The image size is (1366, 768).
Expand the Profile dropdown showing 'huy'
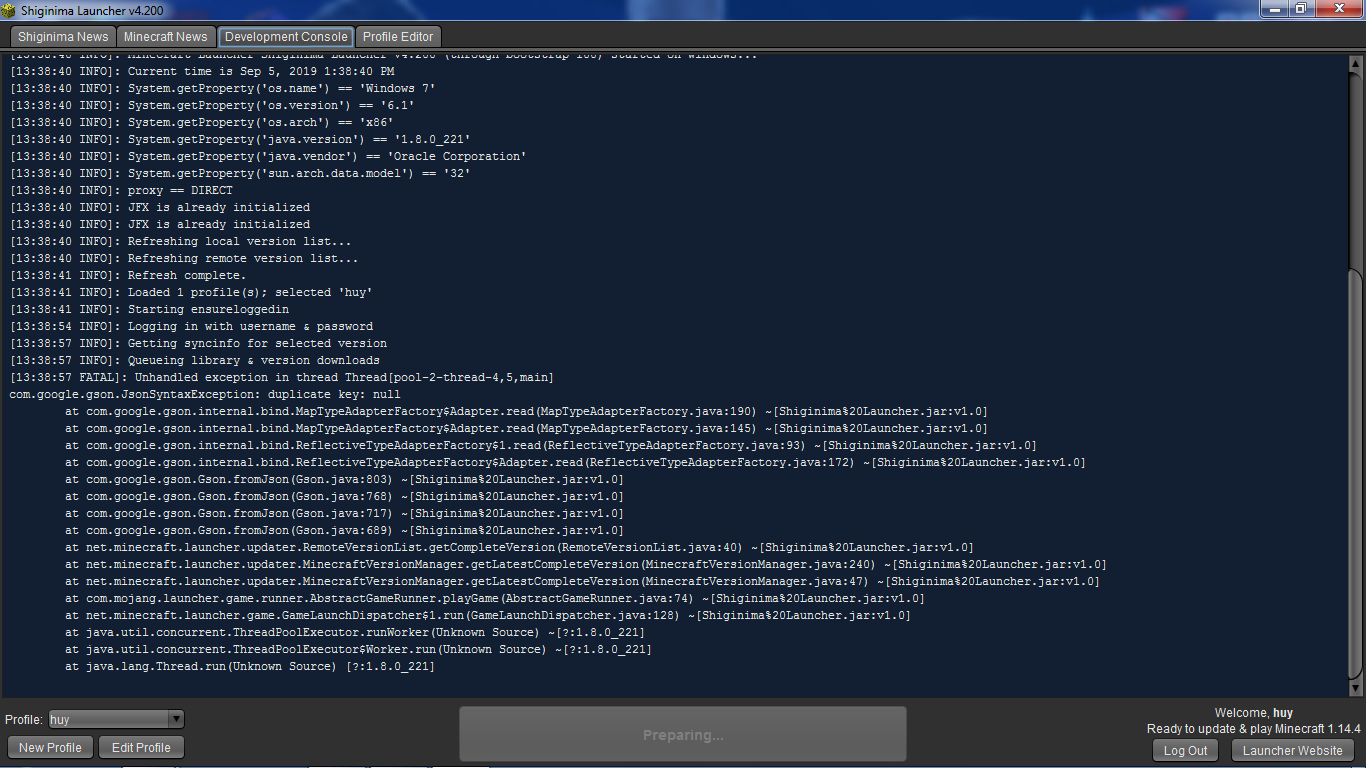pos(116,719)
